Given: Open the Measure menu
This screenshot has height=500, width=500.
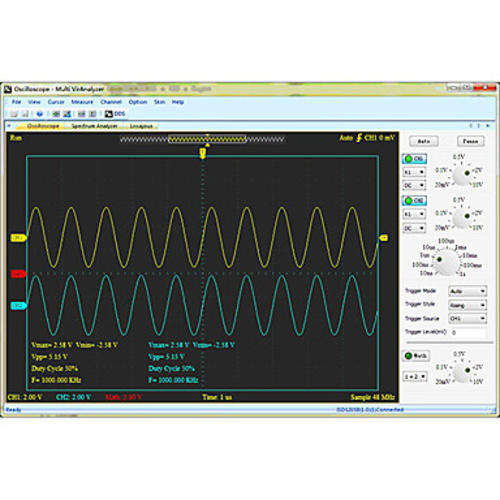Looking at the screenshot, I should (82, 102).
